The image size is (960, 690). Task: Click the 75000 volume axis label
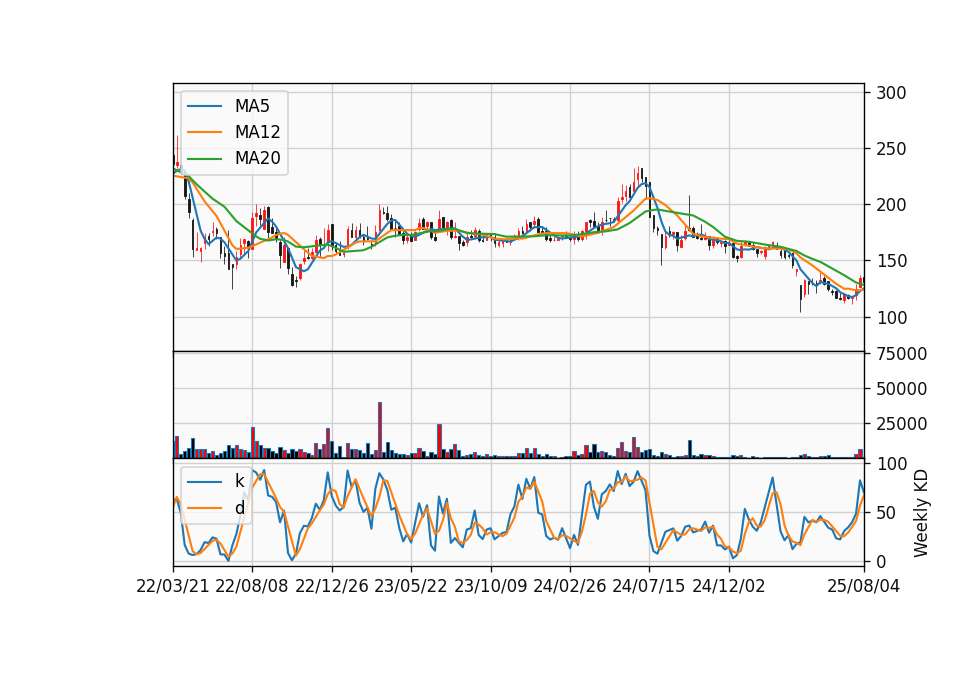901,354
